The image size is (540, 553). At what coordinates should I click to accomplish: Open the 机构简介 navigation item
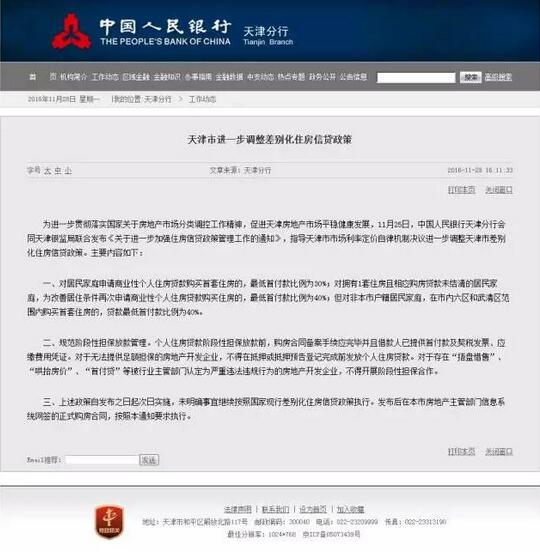click(x=73, y=77)
